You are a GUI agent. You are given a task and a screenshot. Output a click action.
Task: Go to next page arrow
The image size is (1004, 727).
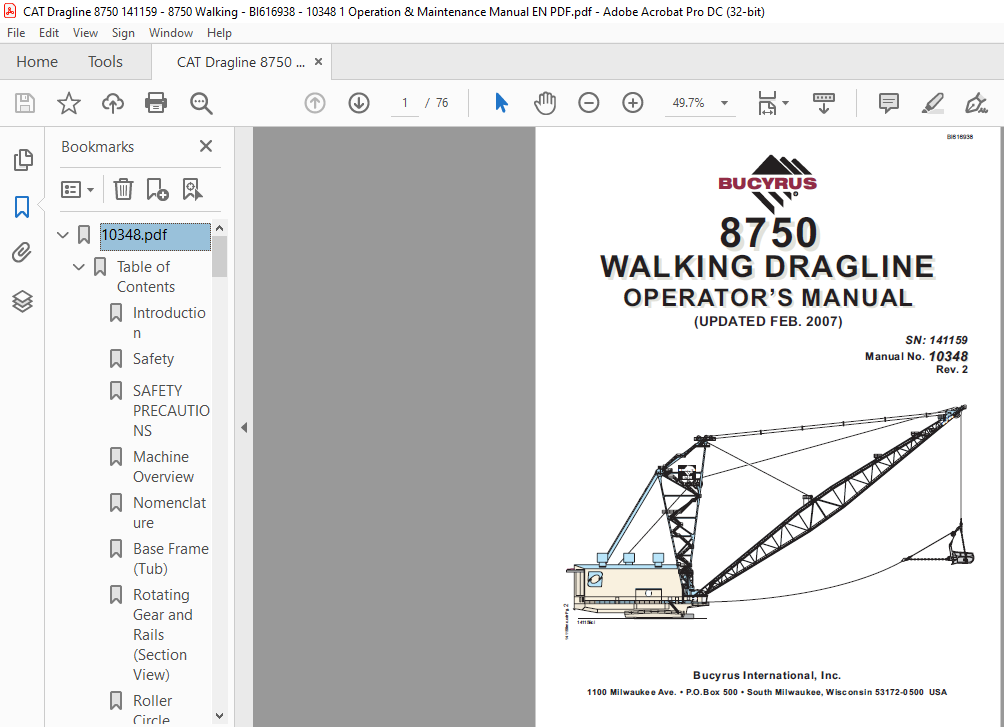tap(359, 102)
